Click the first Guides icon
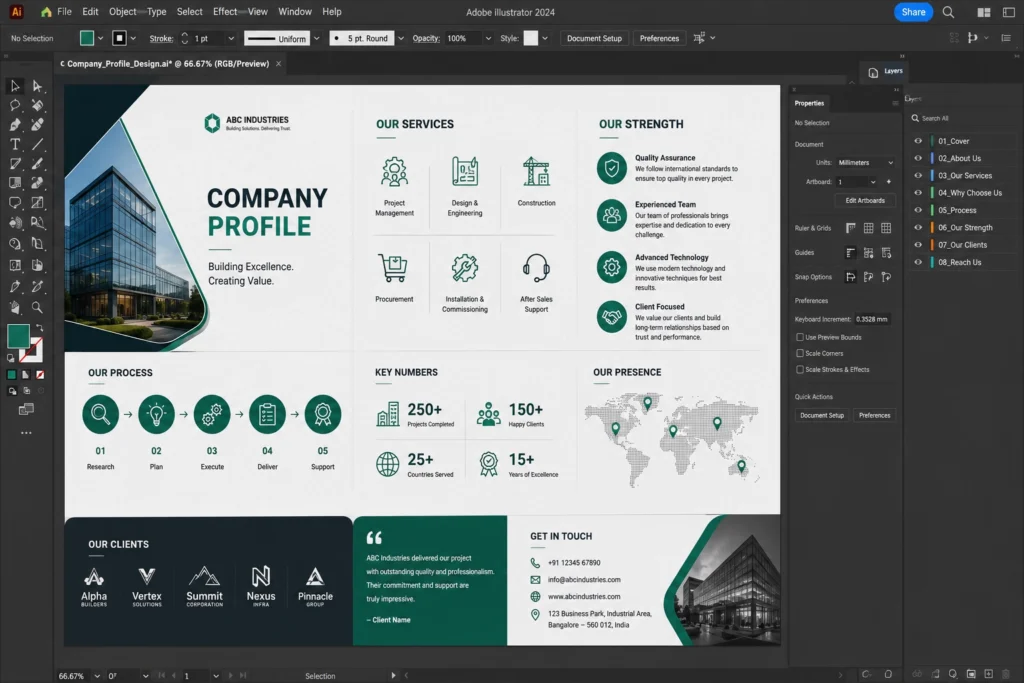The image size is (1024, 683). coord(850,253)
